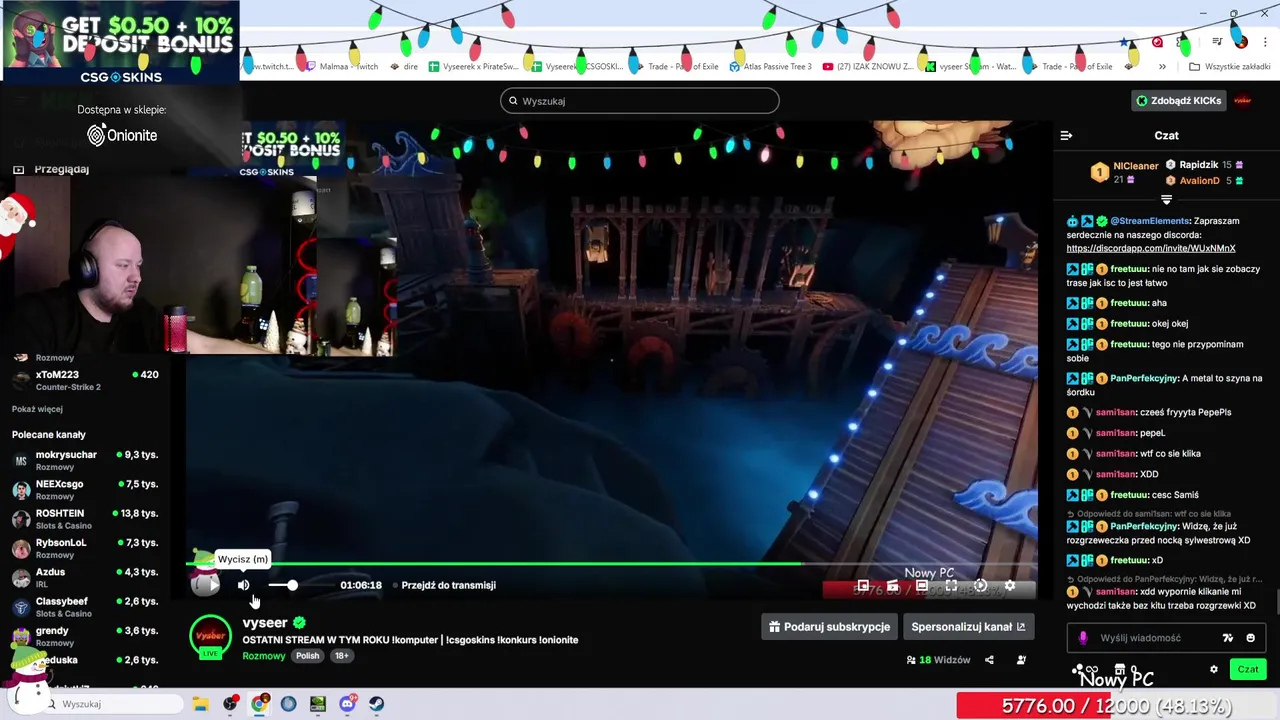Open Chrome from the taskbar
This screenshot has height=720, width=1280.
(259, 704)
